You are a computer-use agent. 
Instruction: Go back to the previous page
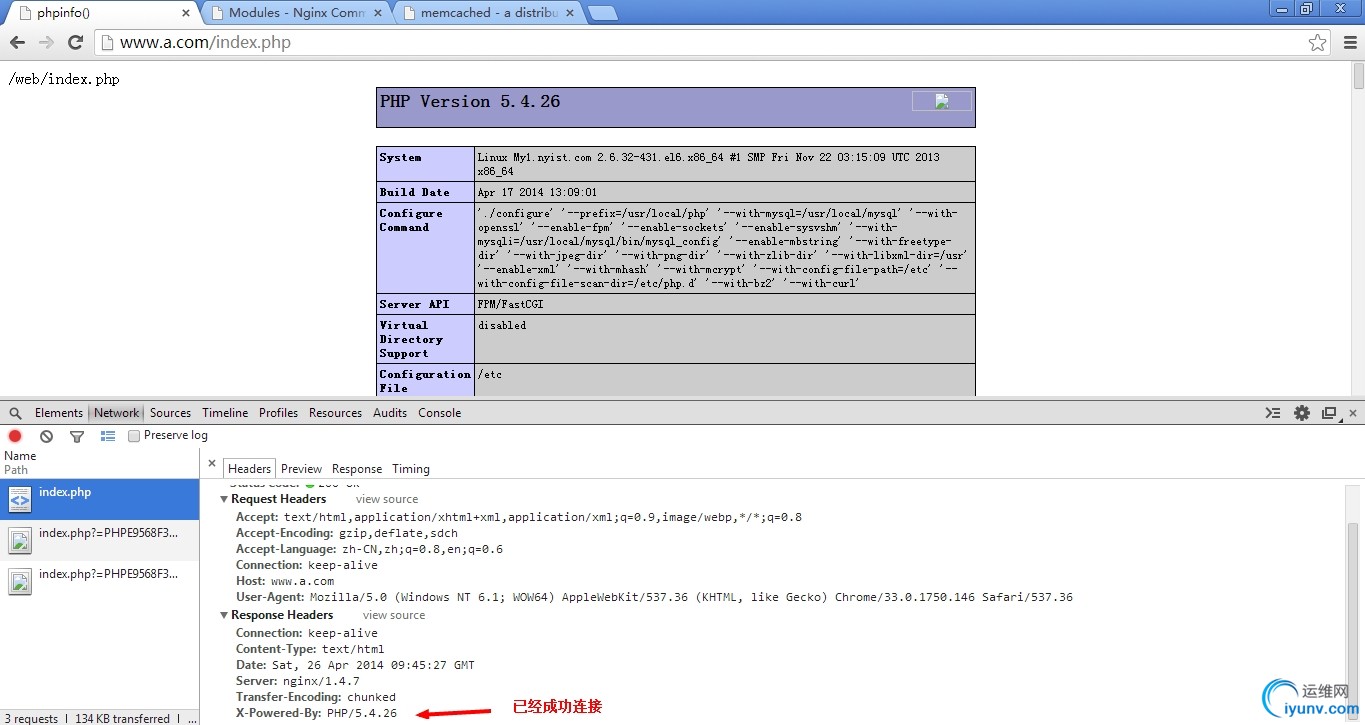(17, 43)
